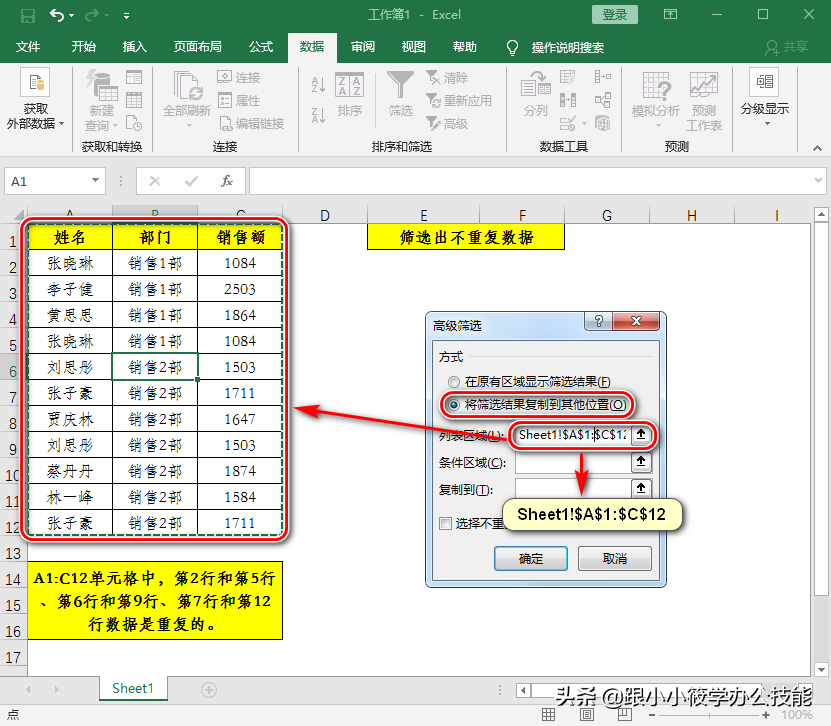Open the Sheet1 worksheet tab
The width and height of the screenshot is (831, 726).
[133, 688]
